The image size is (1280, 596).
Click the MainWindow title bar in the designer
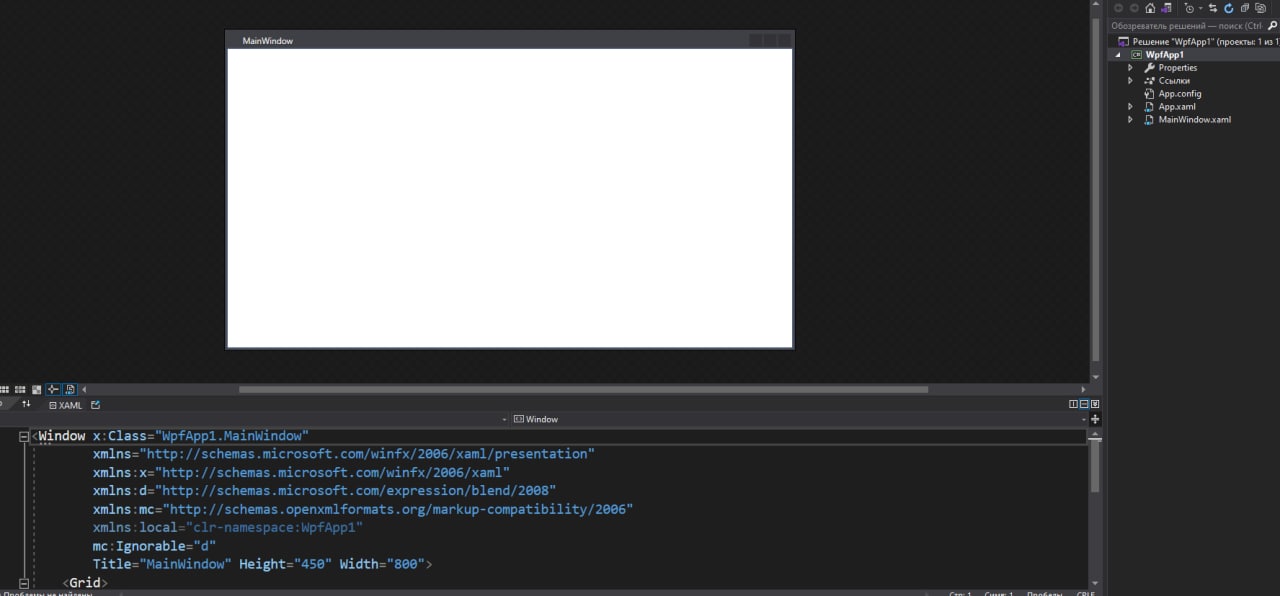click(x=510, y=40)
